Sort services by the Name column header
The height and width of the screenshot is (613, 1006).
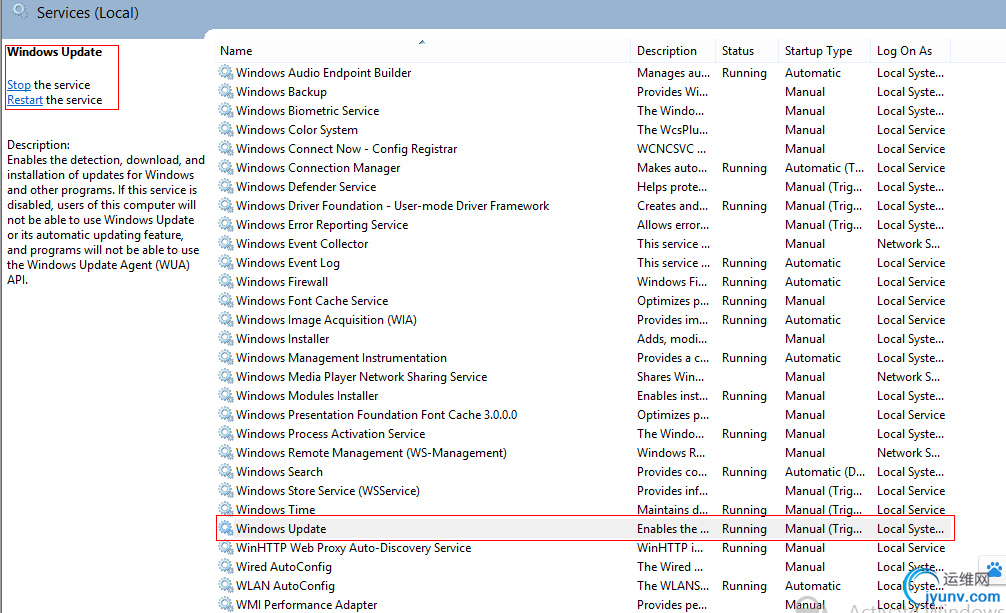(x=236, y=51)
